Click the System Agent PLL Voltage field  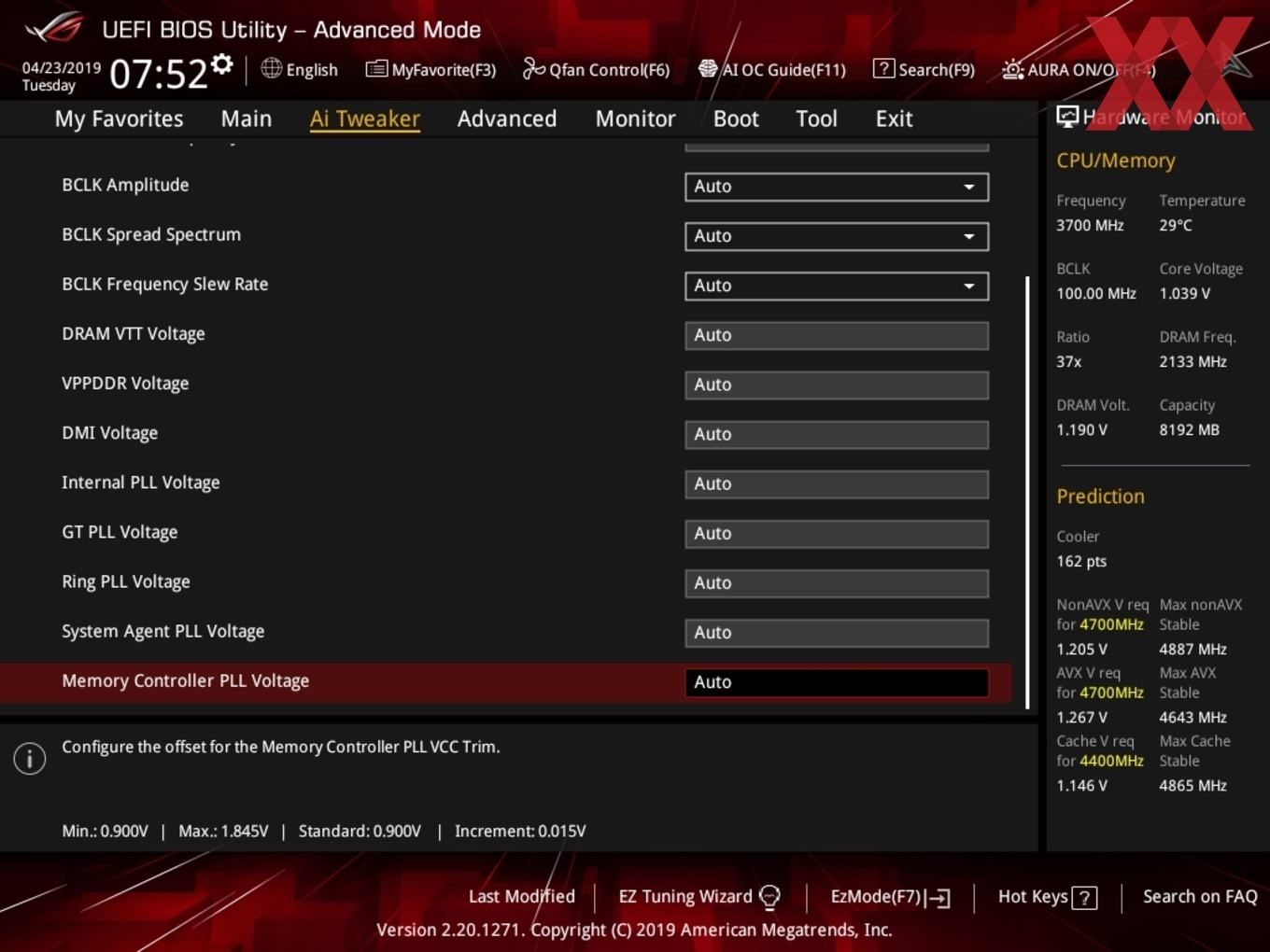[x=837, y=632]
